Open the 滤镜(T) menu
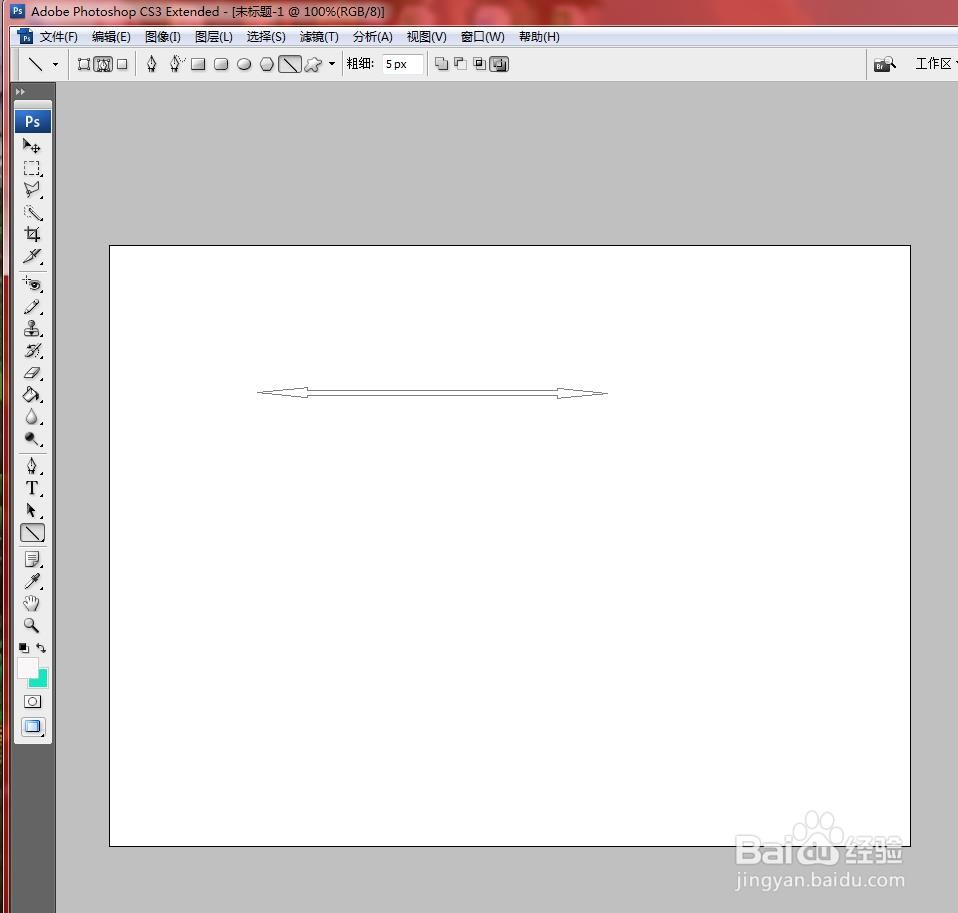 coord(319,37)
